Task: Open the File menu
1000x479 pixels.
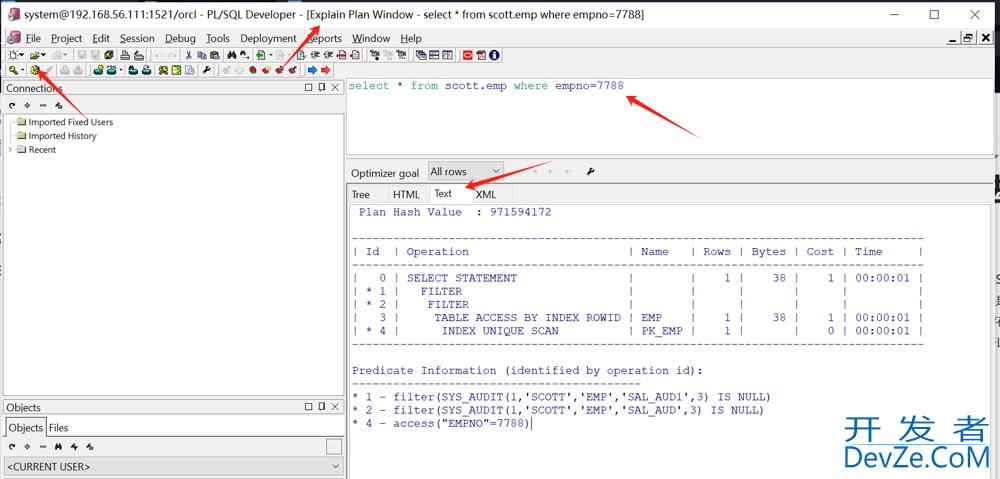Action: (33, 38)
